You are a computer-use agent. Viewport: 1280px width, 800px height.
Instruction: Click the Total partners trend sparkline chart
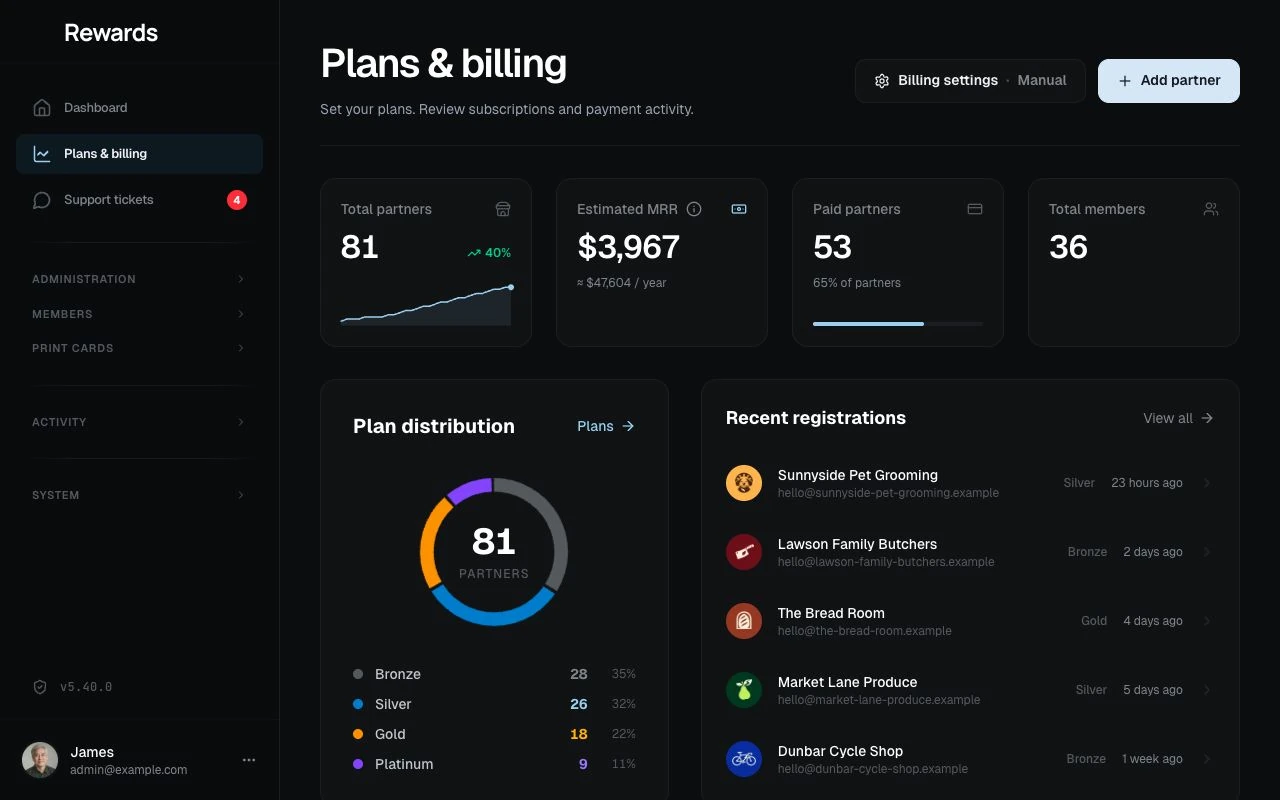pyautogui.click(x=426, y=305)
